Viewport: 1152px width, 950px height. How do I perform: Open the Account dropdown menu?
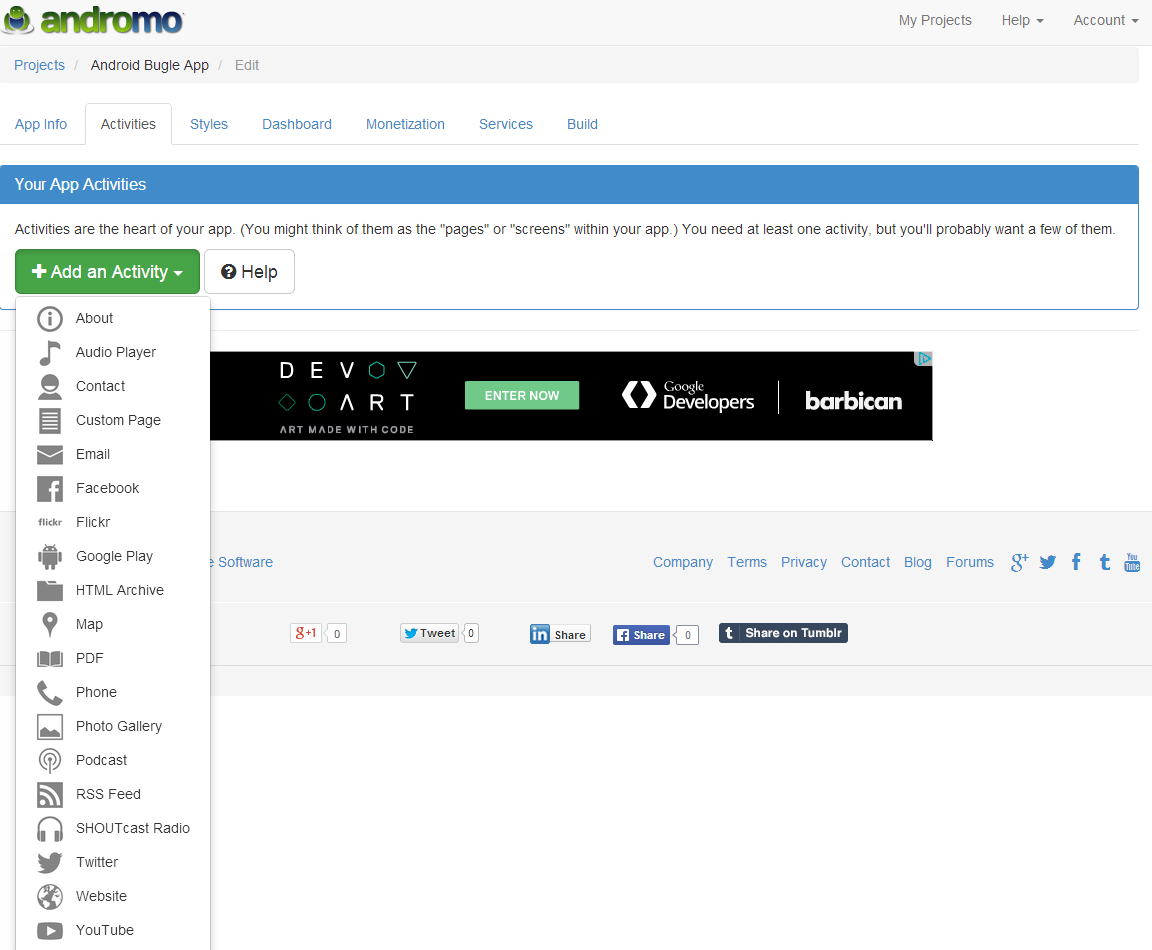[1106, 21]
